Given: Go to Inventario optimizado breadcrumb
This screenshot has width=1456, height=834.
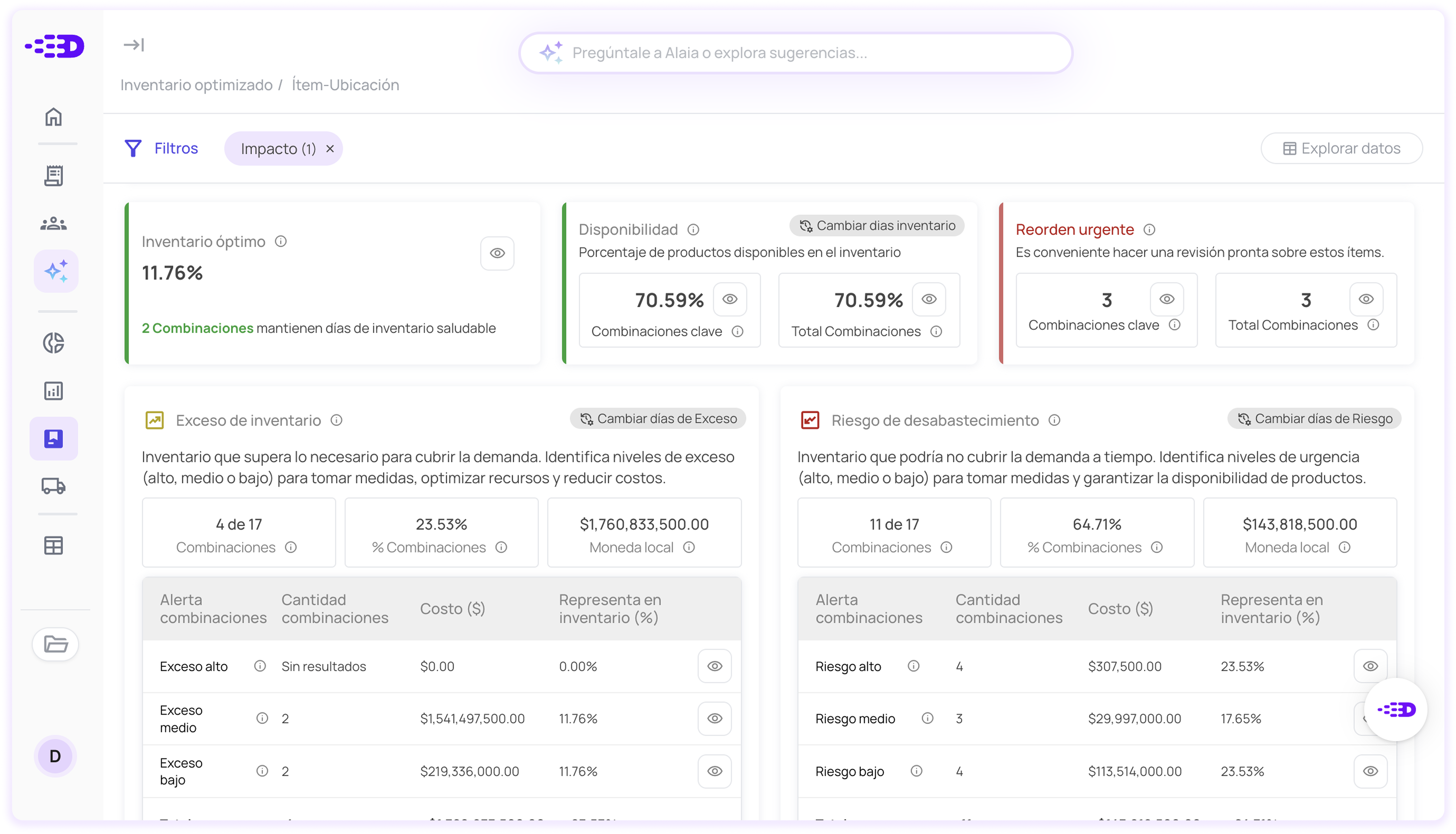Looking at the screenshot, I should 196,85.
